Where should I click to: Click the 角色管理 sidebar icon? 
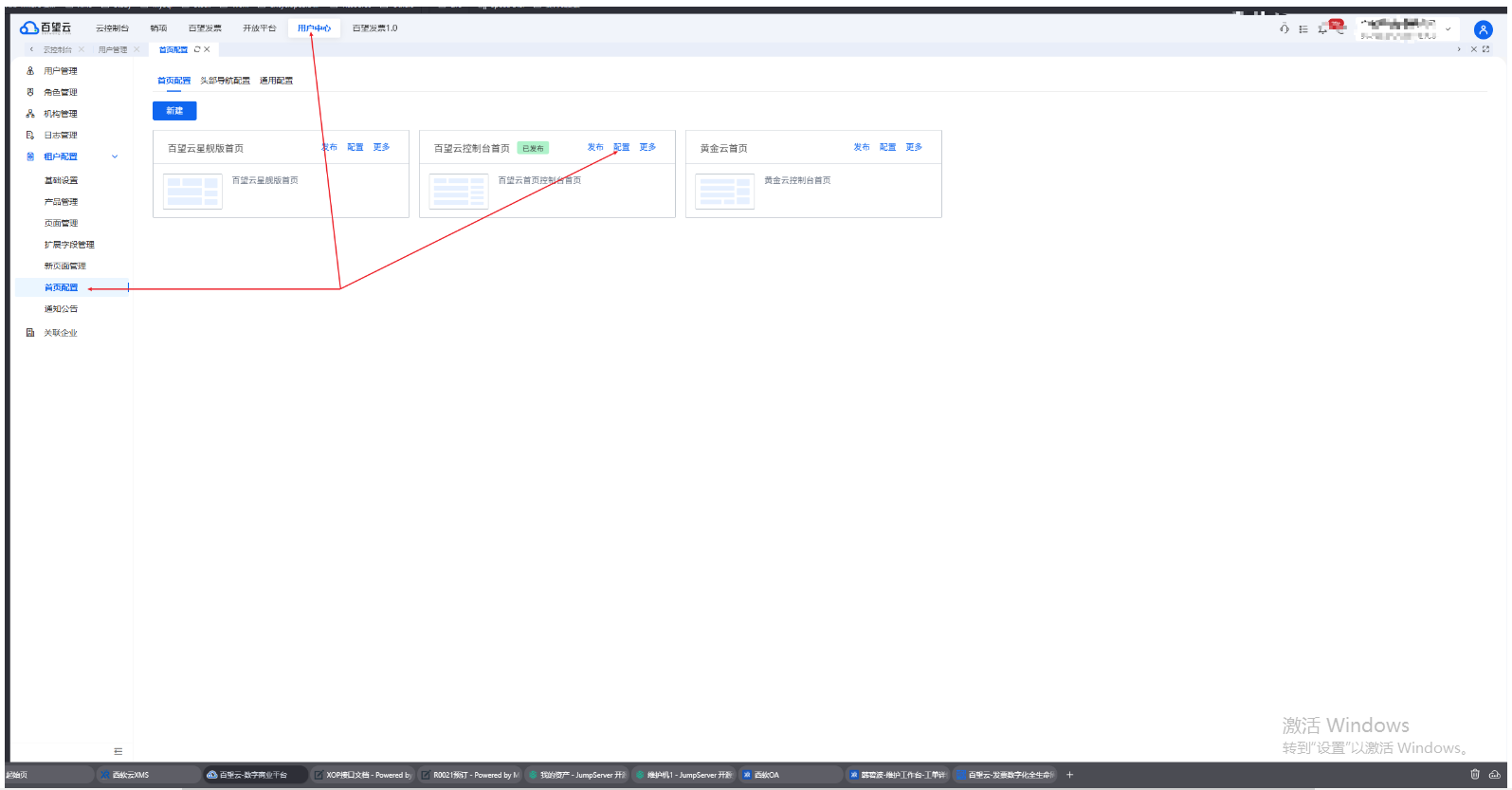pos(30,92)
